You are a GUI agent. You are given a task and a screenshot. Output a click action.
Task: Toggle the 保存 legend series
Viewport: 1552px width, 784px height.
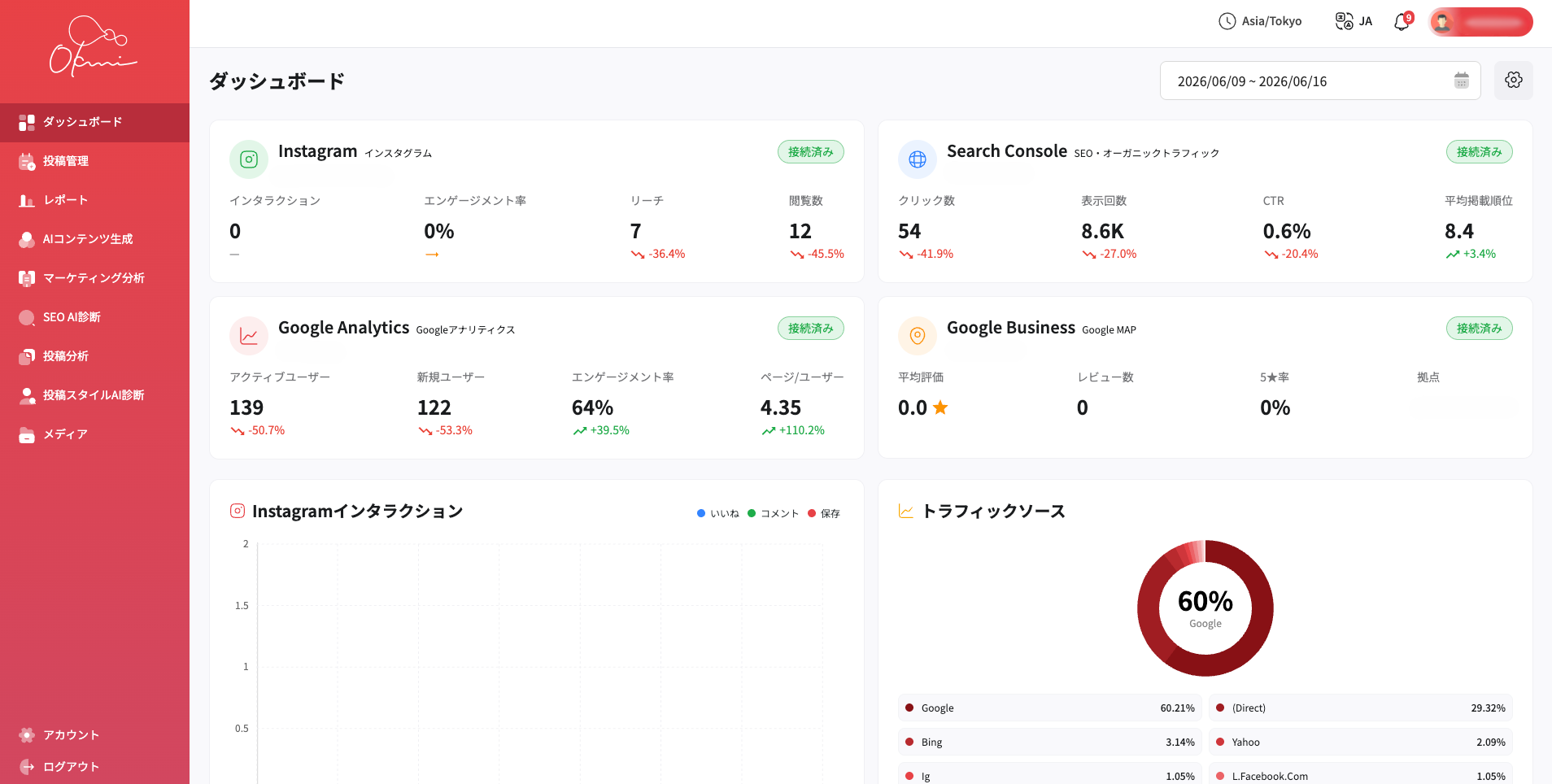point(824,513)
